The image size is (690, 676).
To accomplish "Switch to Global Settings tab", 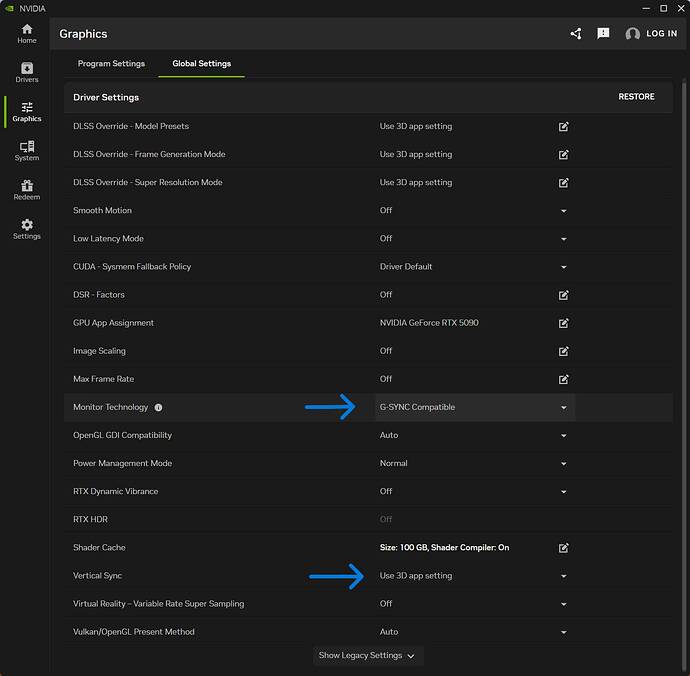I will coord(202,63).
